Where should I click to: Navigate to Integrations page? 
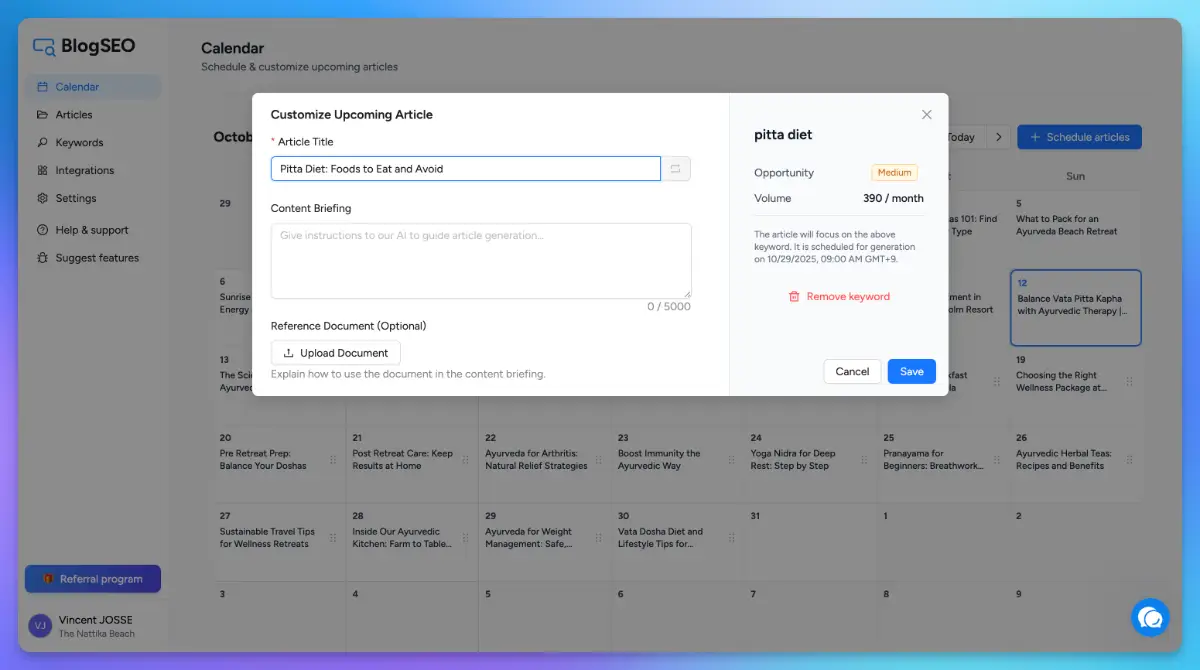click(84, 171)
